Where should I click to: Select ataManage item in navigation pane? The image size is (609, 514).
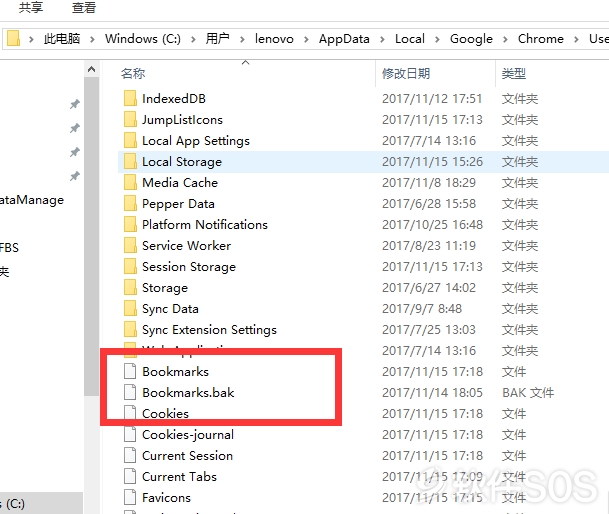coord(32,200)
